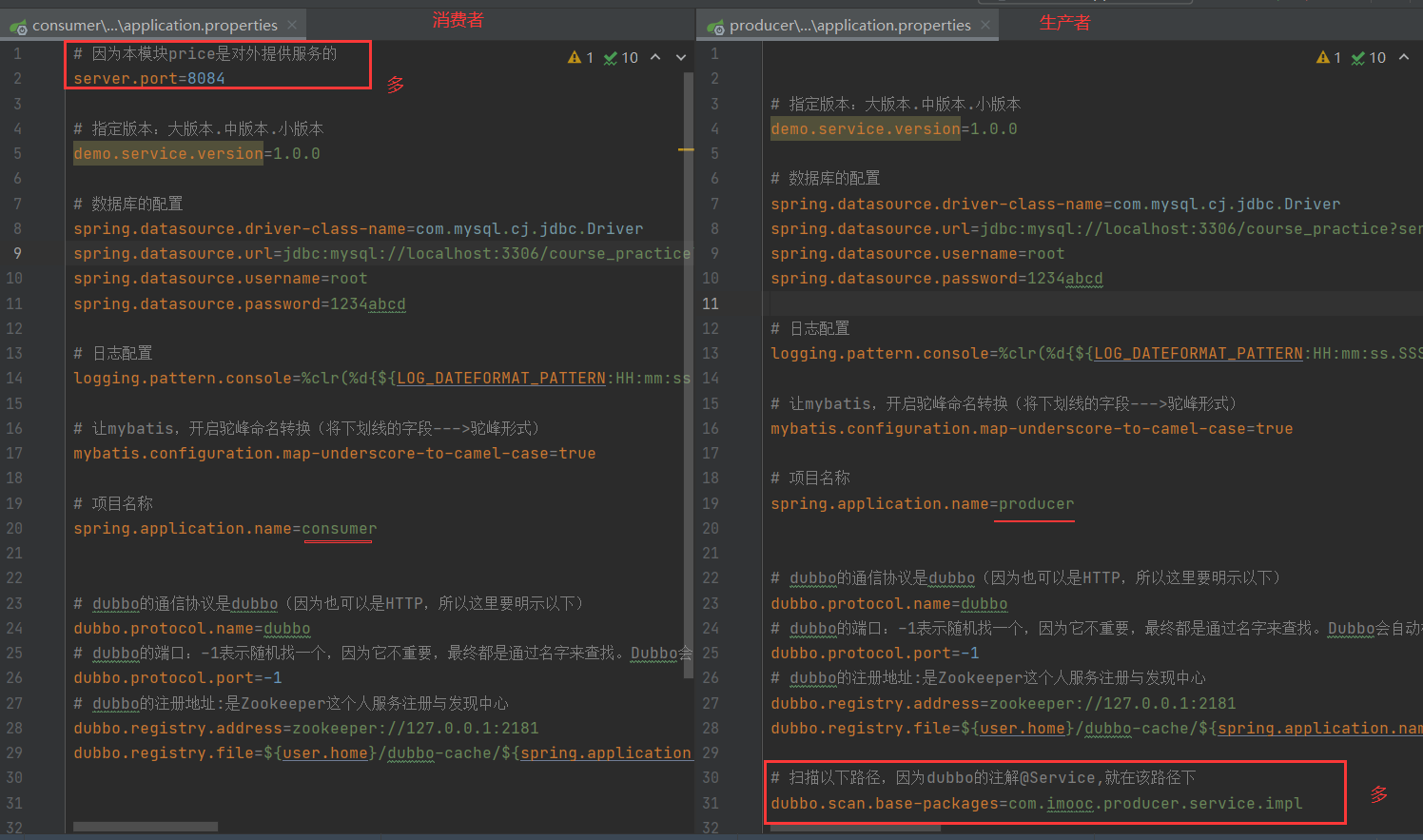The height and width of the screenshot is (840, 1423).
Task: Click spring.application.name=producer line
Action: tap(923, 504)
